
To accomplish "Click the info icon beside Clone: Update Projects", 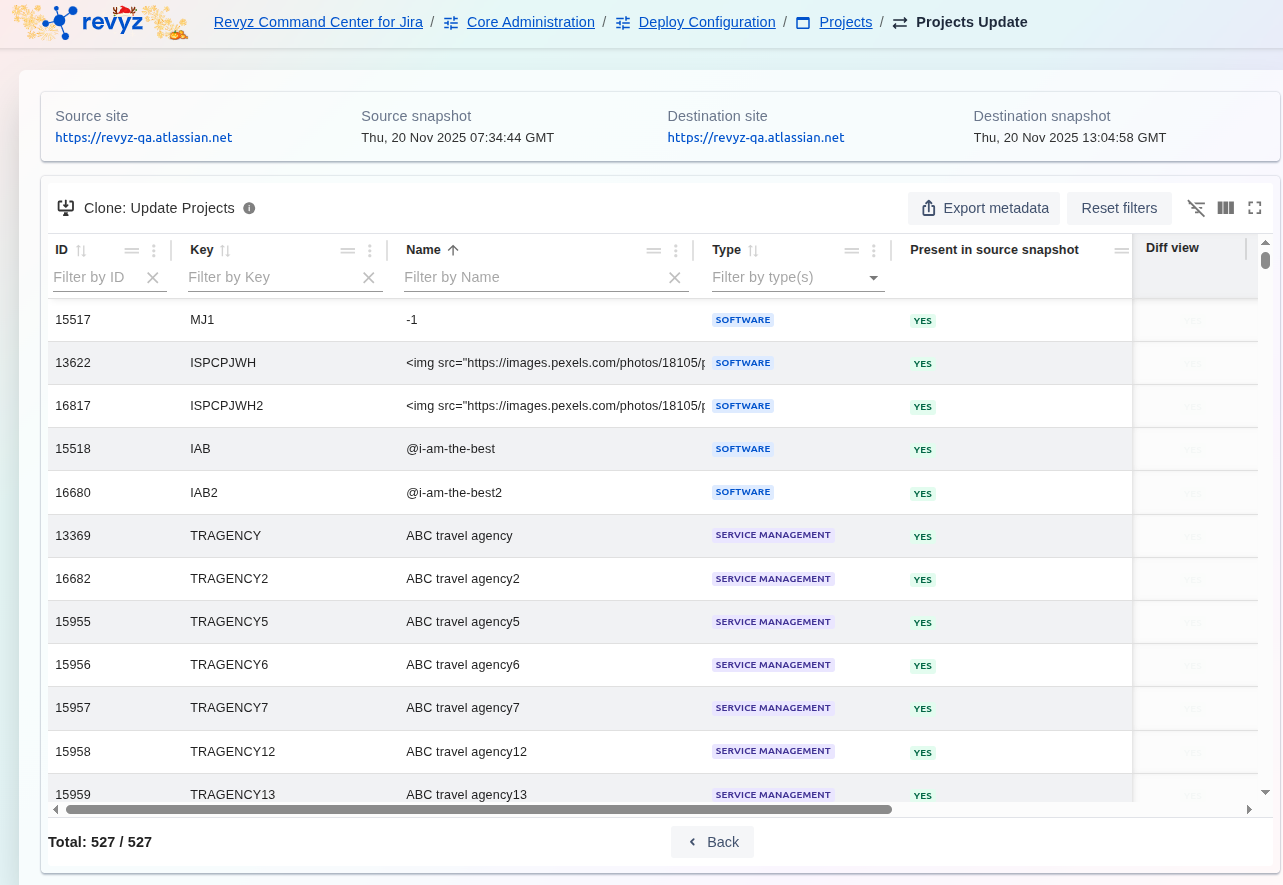I will 249,208.
